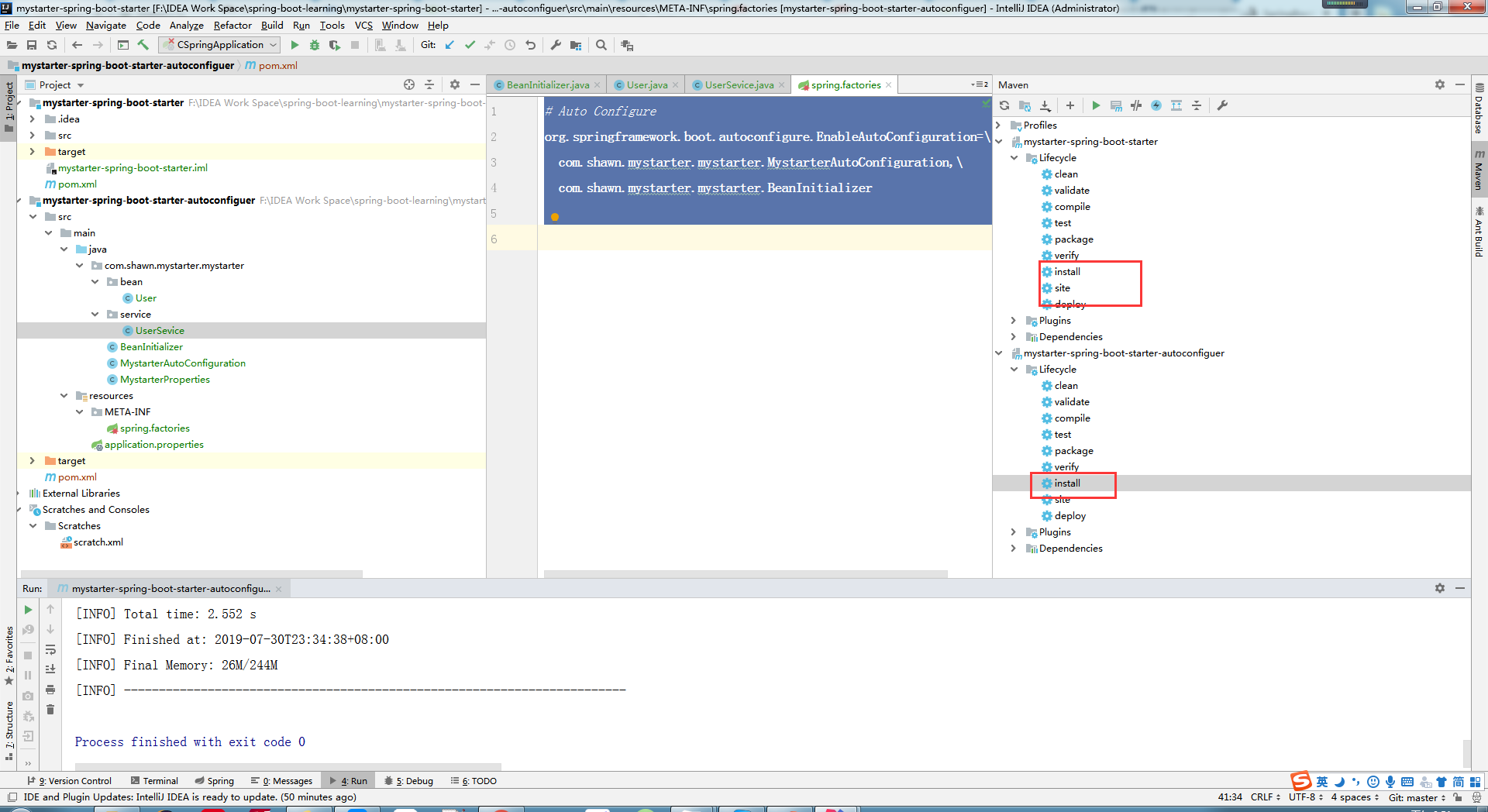Click Execute Maven Goal icon
The width and height of the screenshot is (1488, 812).
(1116, 105)
